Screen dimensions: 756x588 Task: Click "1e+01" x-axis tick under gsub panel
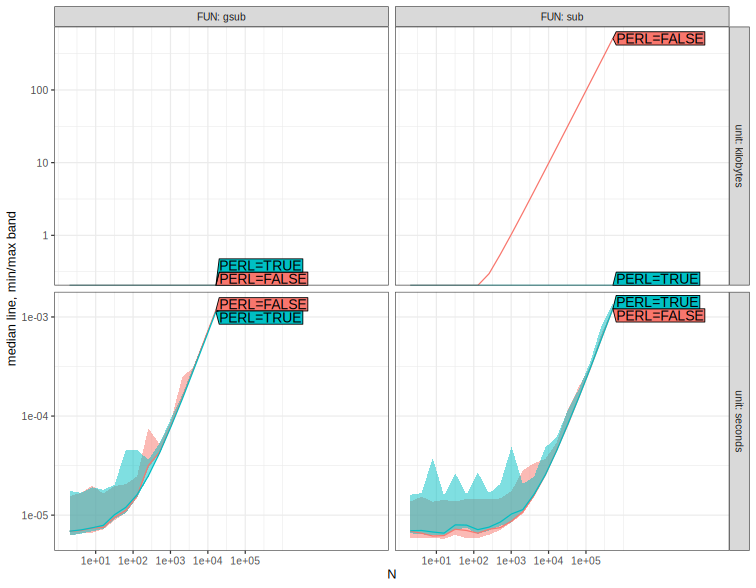[95, 561]
